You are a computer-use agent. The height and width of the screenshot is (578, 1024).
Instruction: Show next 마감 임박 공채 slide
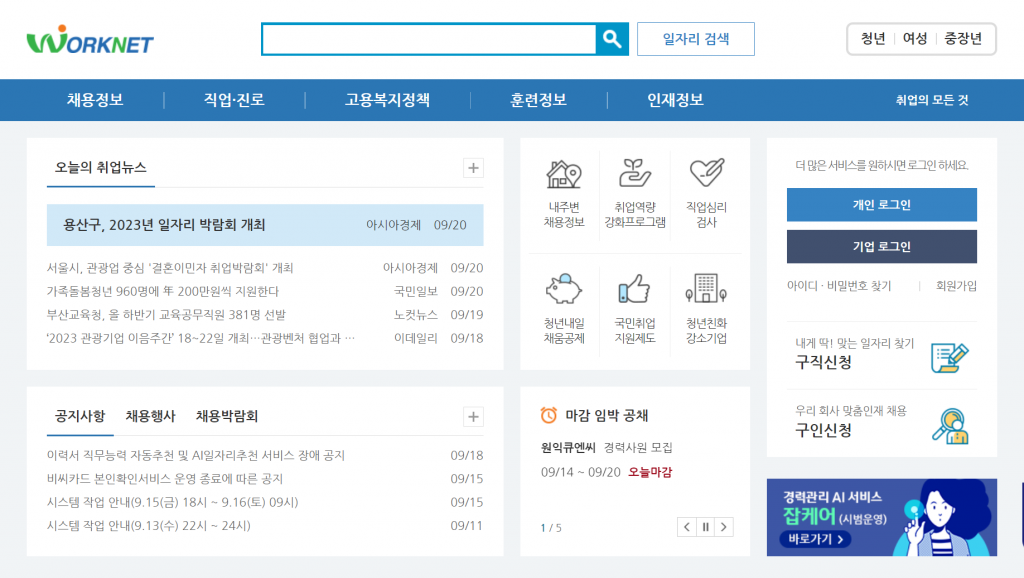click(x=724, y=527)
